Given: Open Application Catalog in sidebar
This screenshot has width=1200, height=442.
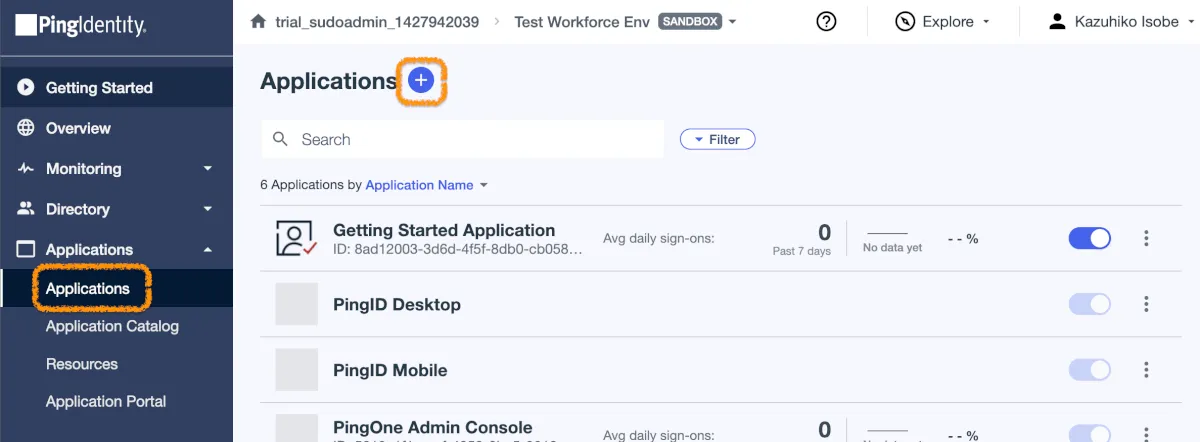Looking at the screenshot, I should (x=112, y=326).
